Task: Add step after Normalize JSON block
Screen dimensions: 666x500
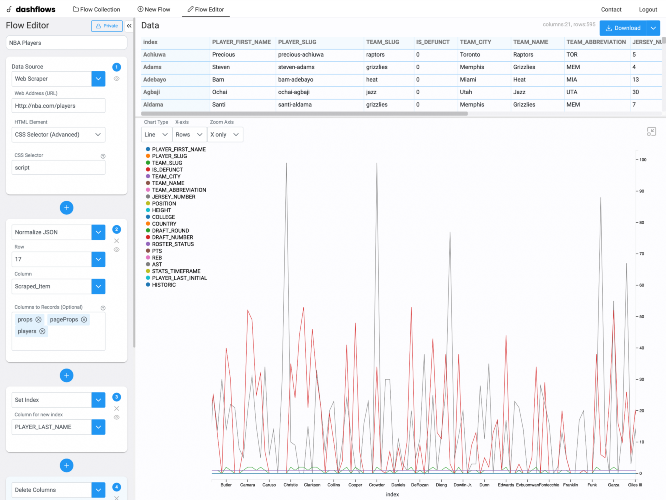Action: 66,376
